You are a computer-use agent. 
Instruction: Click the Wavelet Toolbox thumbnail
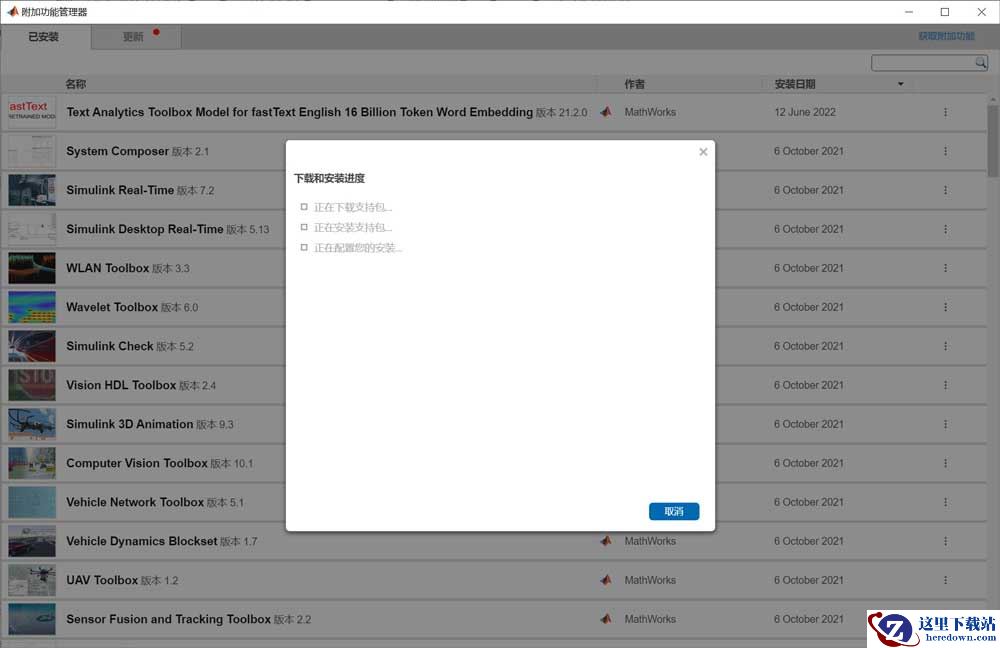[32, 307]
